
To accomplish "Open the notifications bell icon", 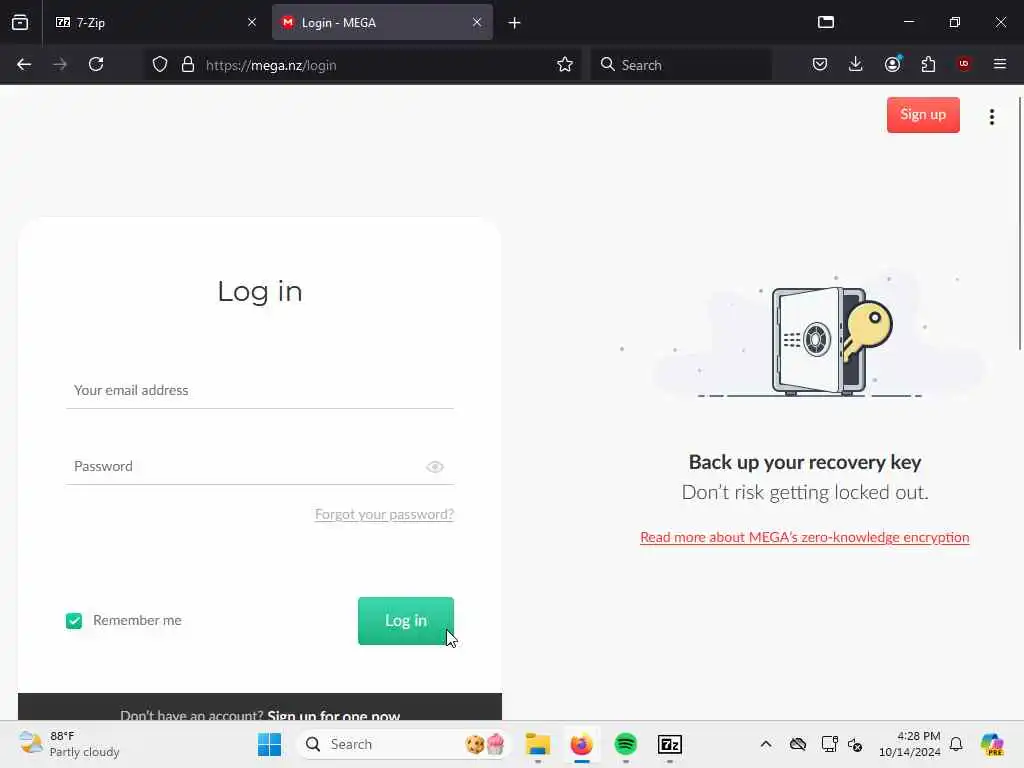I will tap(956, 744).
